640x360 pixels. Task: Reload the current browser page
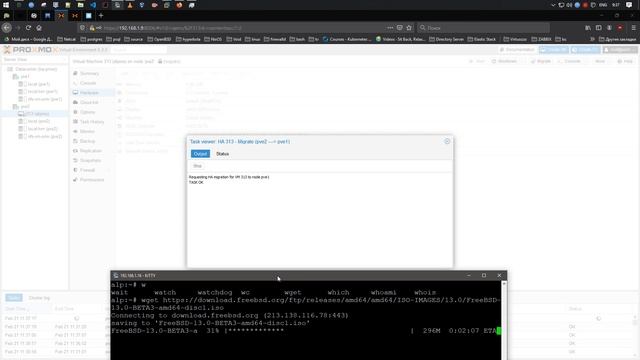28,28
